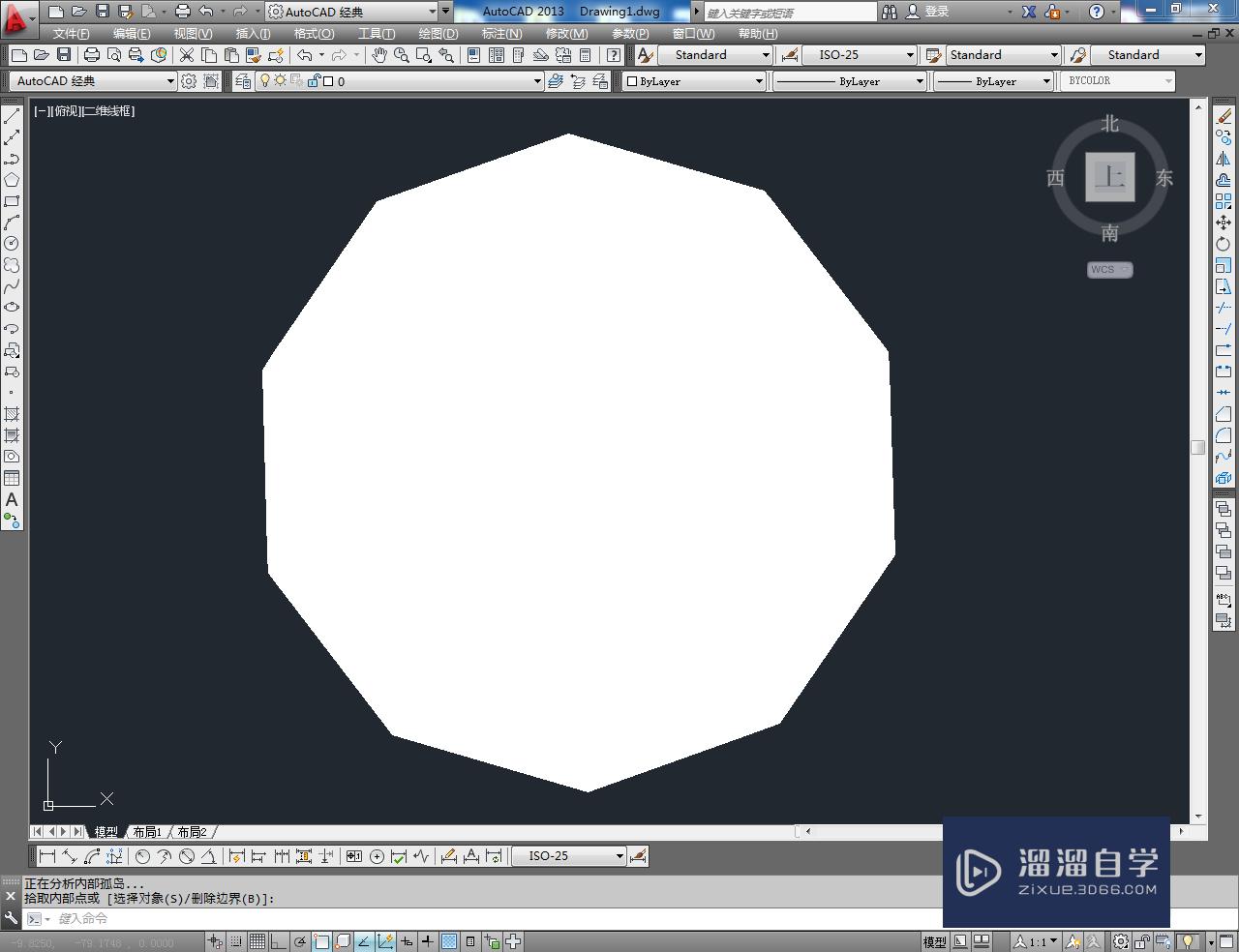Viewport: 1239px width, 952px height.
Task: Select the Ellipse draw tool
Action: tap(12, 308)
